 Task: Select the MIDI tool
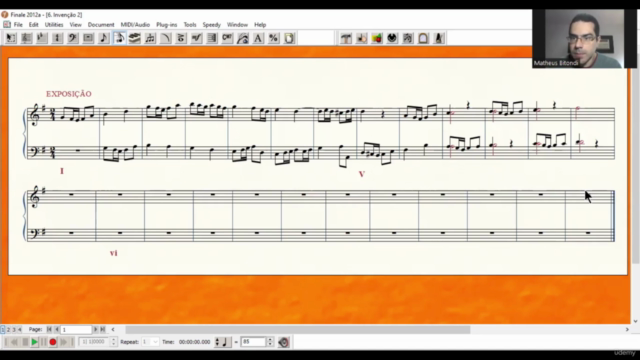click(x=392, y=38)
